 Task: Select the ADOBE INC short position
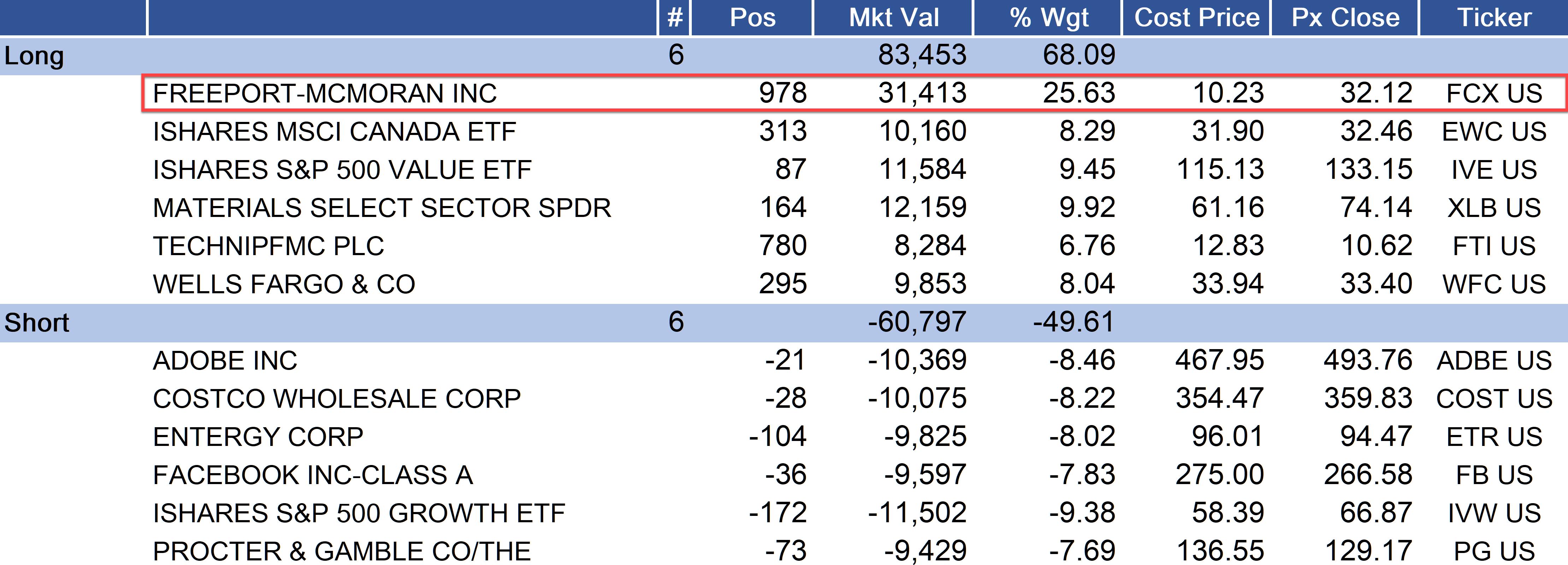[x=225, y=361]
